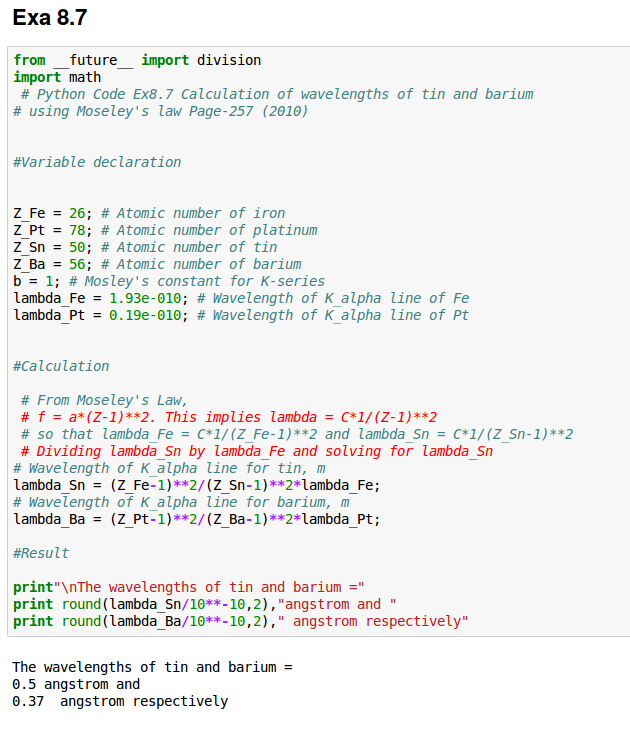Click the "from __future__ import division" line

tap(137, 60)
